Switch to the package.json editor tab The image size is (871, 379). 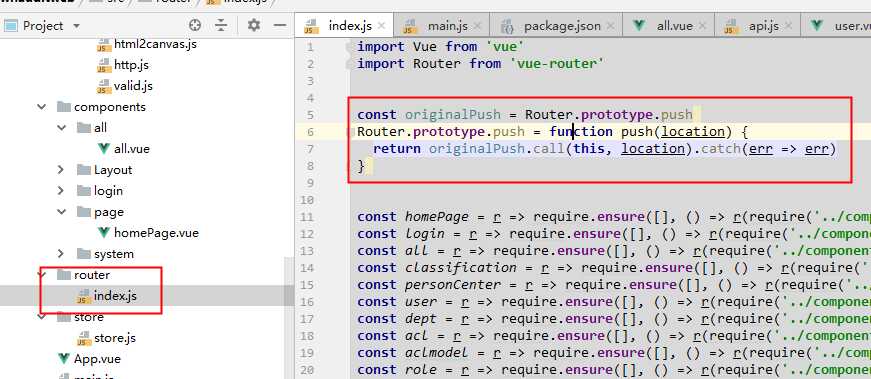[x=557, y=26]
